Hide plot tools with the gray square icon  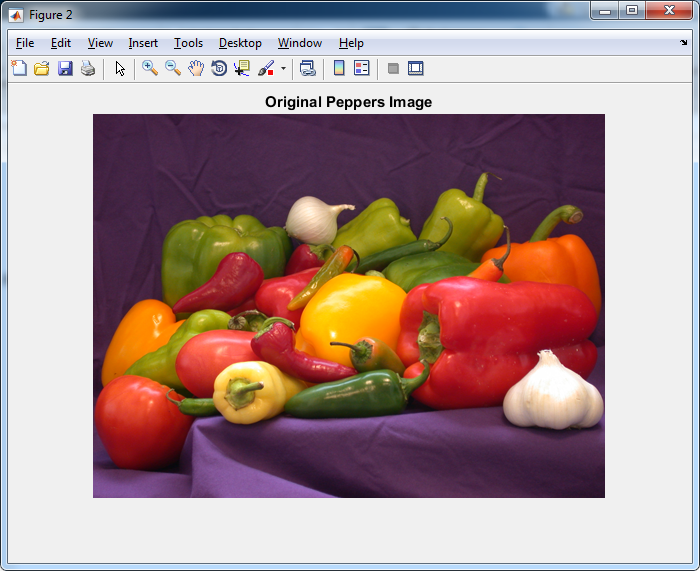click(x=393, y=68)
